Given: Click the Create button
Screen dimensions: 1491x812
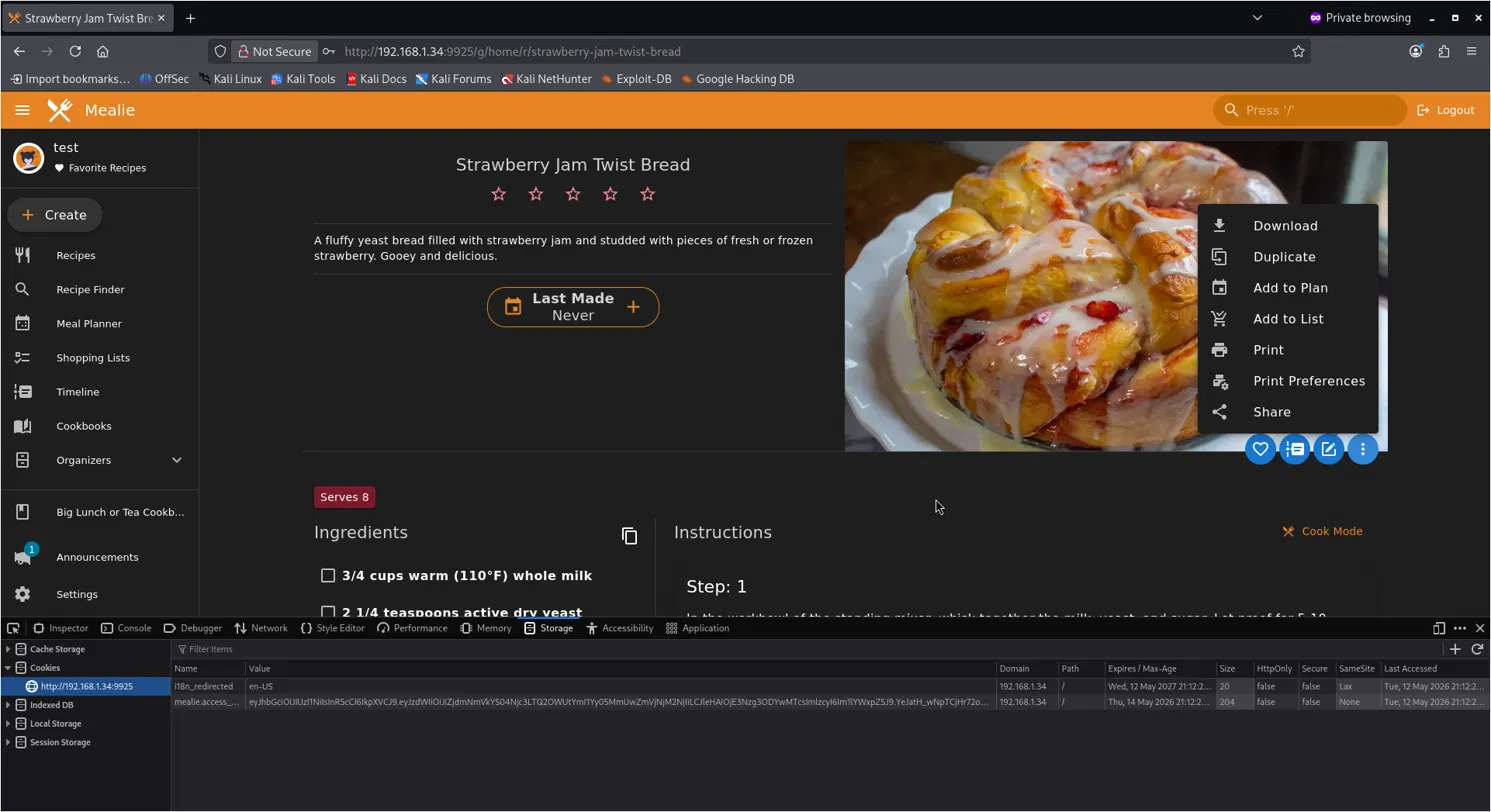Looking at the screenshot, I should coord(54,215).
